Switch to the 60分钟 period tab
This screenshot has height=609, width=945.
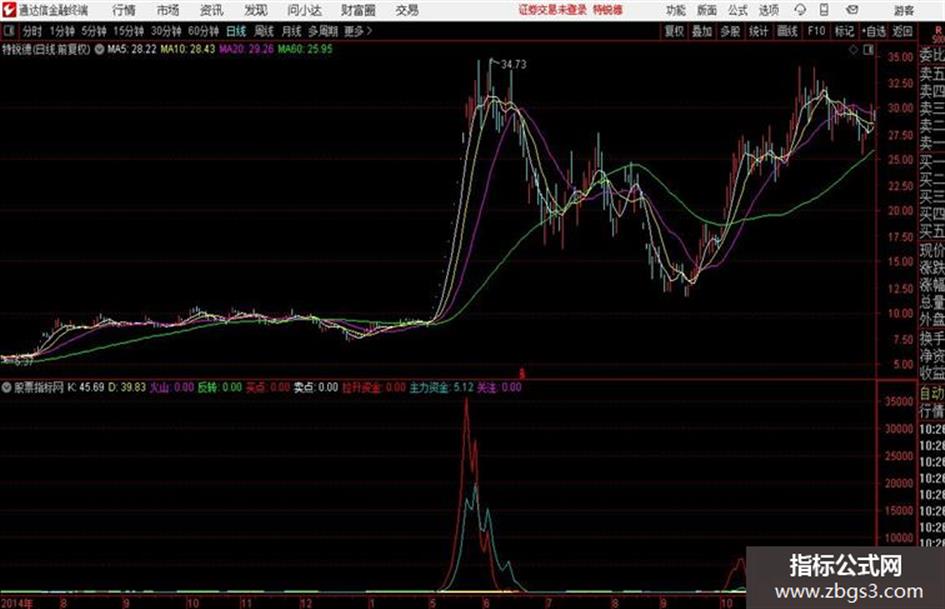(x=203, y=31)
